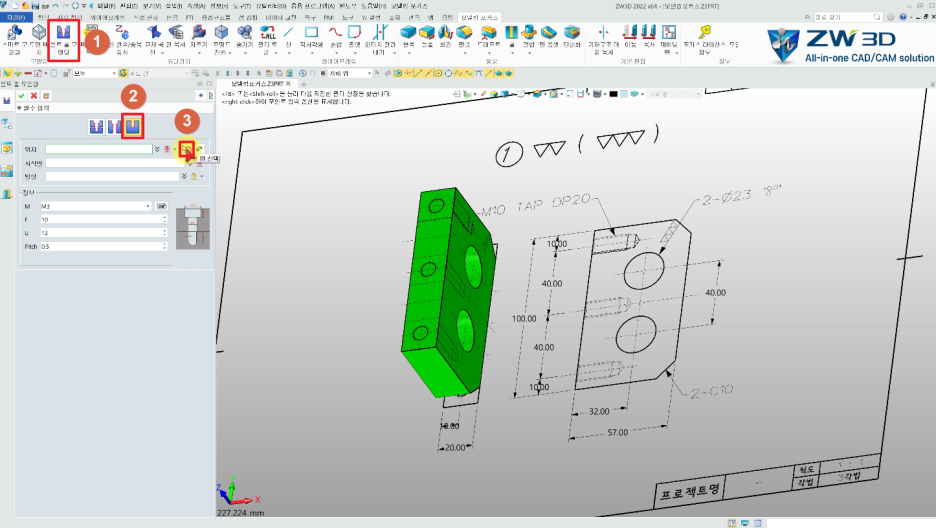Increment the Pitch value stepper

[x=165, y=244]
